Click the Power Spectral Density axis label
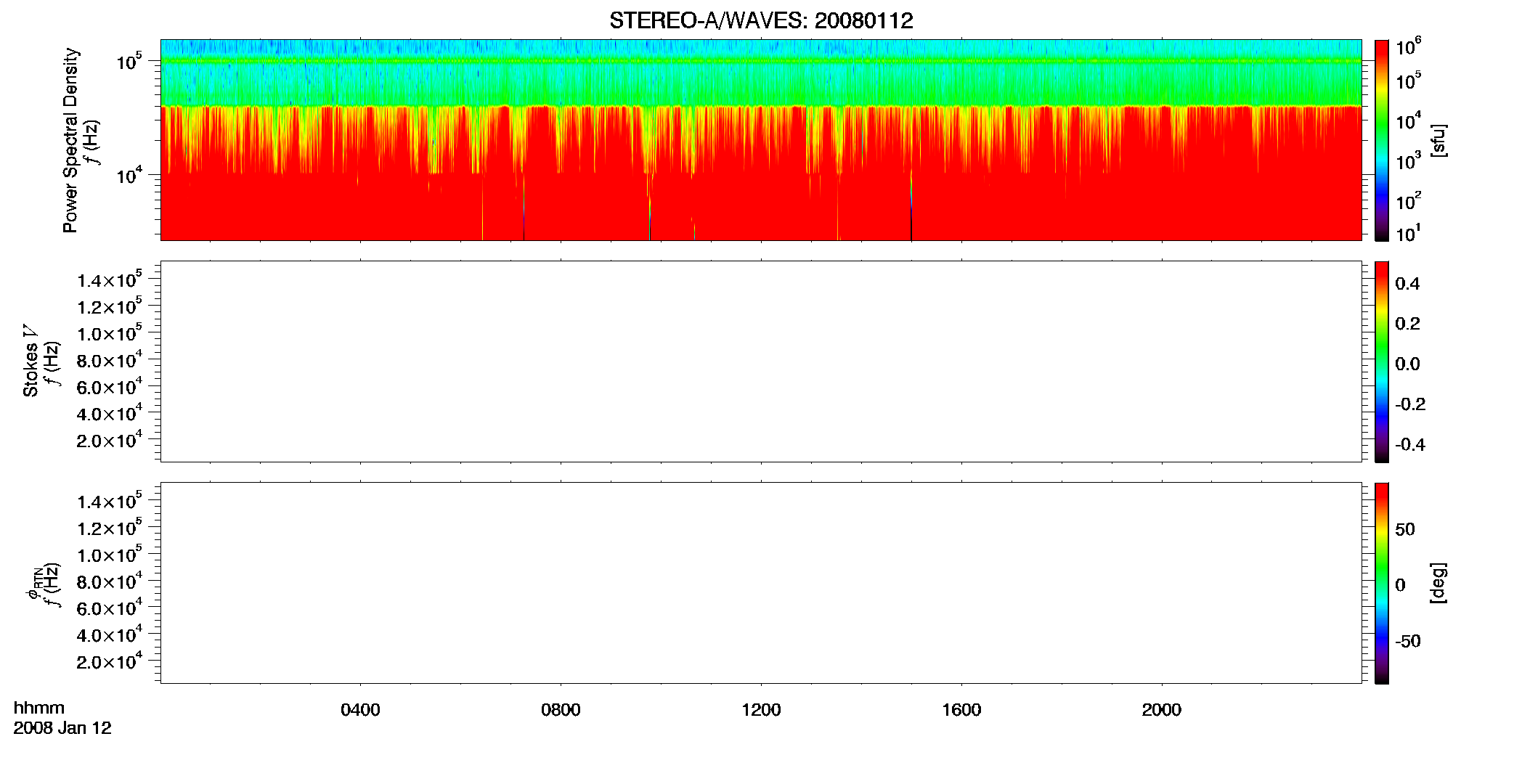The height and width of the screenshot is (784, 1522). tap(70, 140)
